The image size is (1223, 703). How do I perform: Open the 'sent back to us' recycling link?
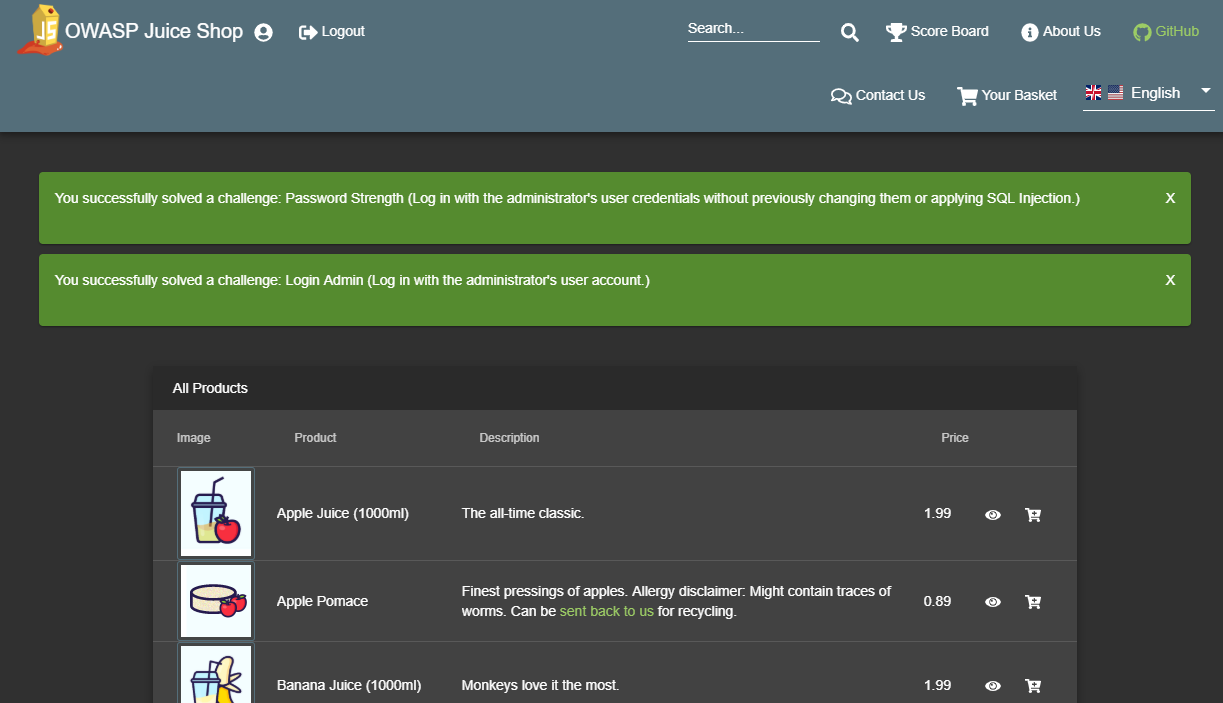pyautogui.click(x=606, y=610)
